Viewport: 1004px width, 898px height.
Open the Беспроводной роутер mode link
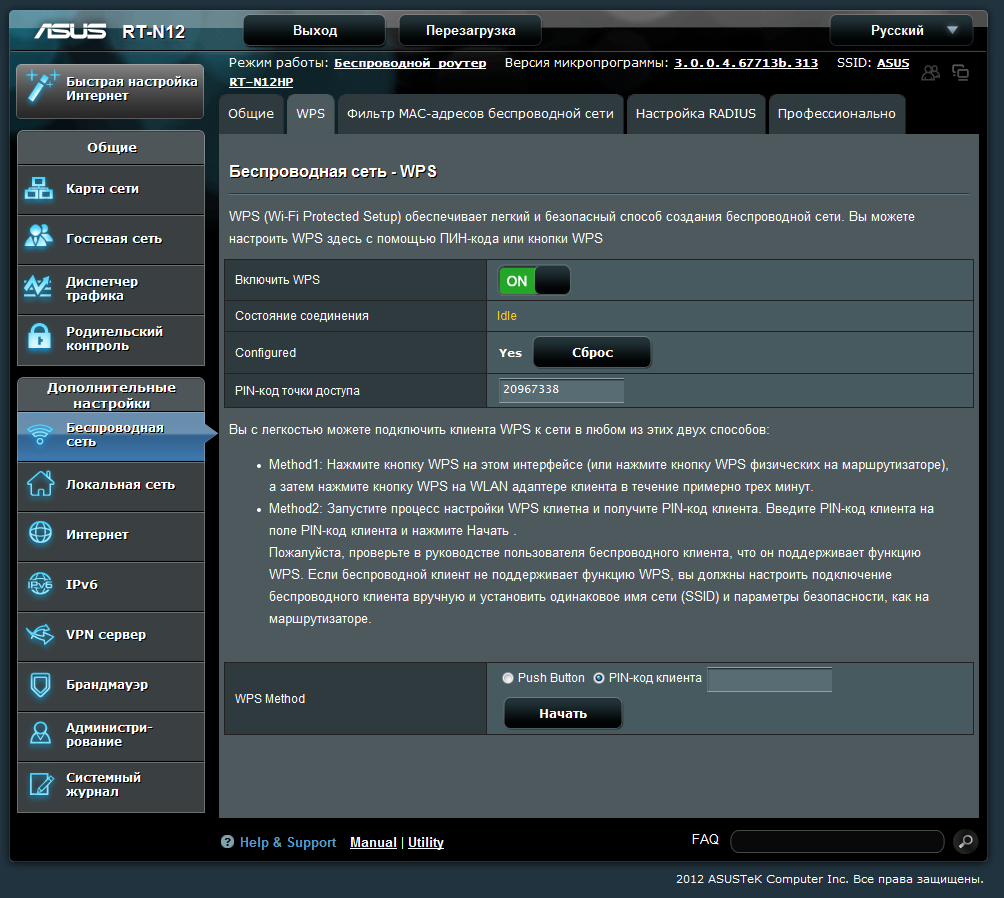pos(410,63)
